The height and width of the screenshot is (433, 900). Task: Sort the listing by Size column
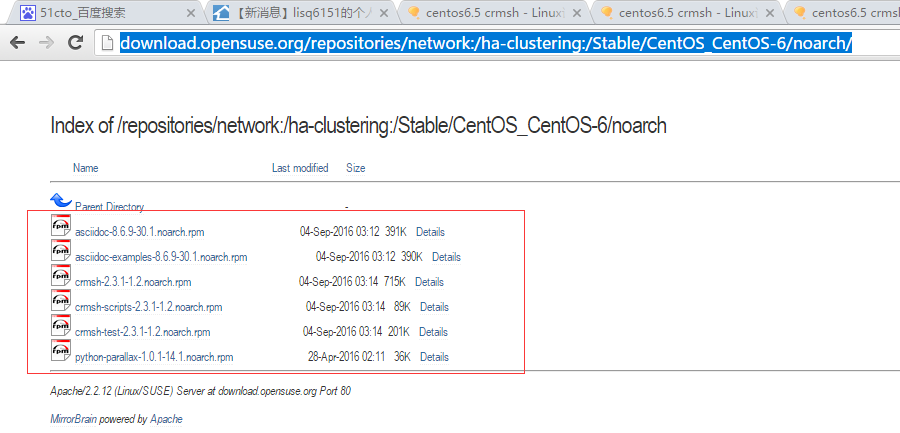(356, 168)
